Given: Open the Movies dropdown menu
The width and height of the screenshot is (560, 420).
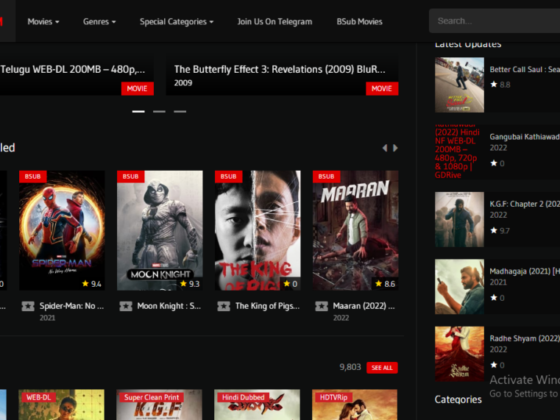Looking at the screenshot, I should (x=43, y=22).
